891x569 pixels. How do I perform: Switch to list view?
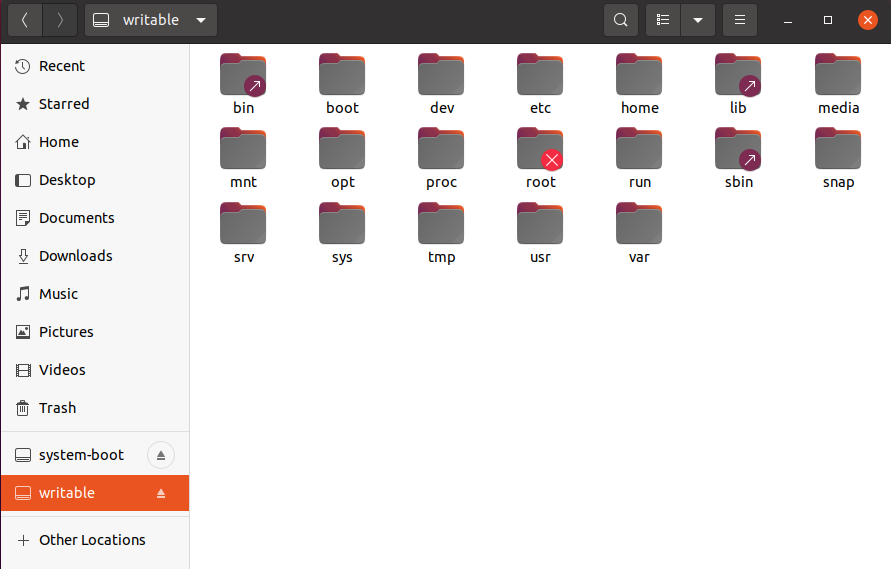pos(663,20)
